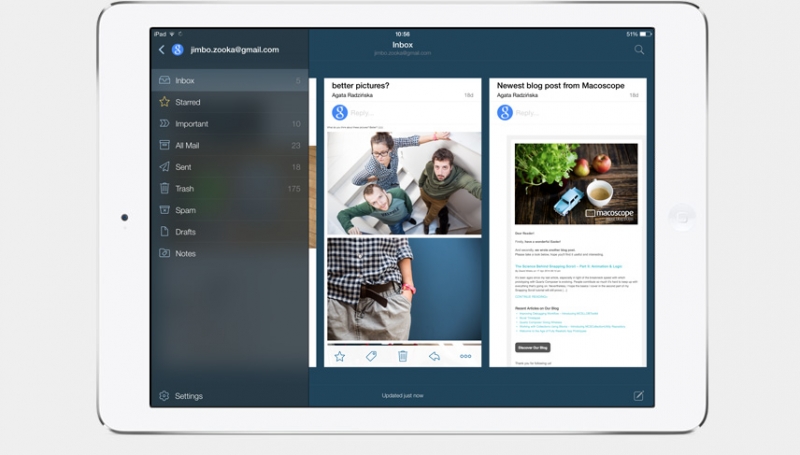Click the 'Updated just now' status text
The width and height of the screenshot is (800, 455).
click(403, 395)
